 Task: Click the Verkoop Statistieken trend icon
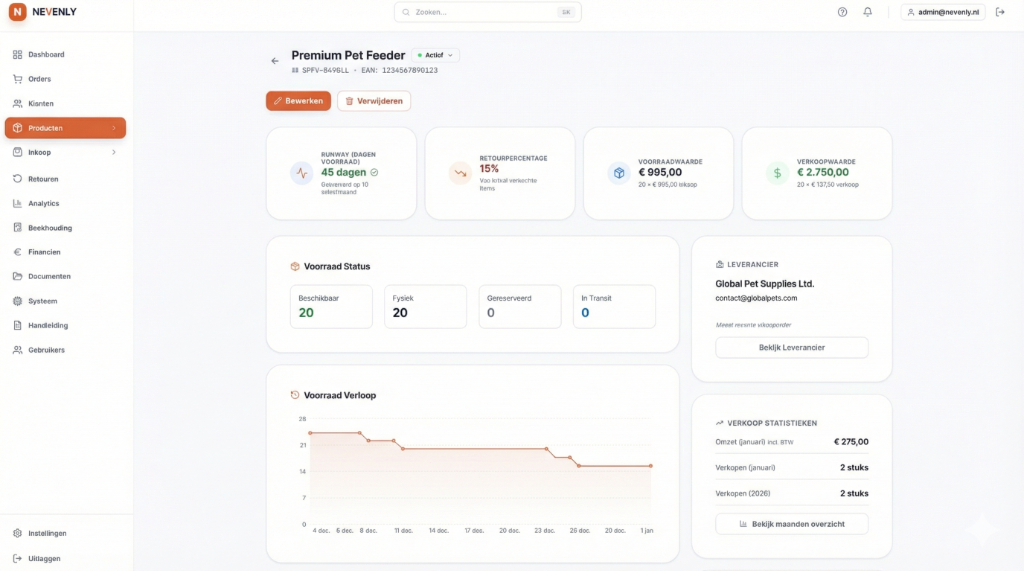point(720,423)
